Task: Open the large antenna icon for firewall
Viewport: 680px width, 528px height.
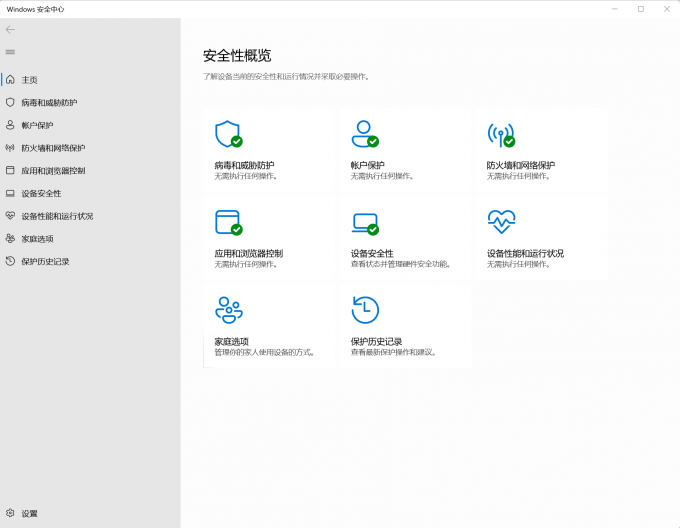Action: (501, 135)
